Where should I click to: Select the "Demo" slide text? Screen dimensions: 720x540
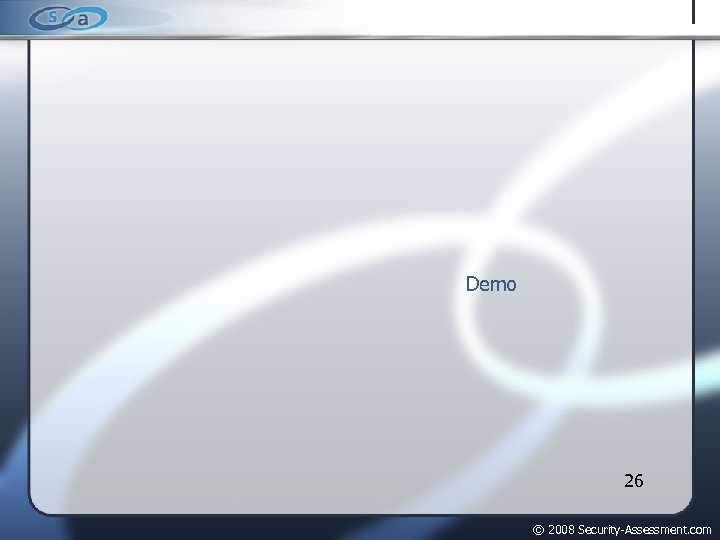coord(491,284)
